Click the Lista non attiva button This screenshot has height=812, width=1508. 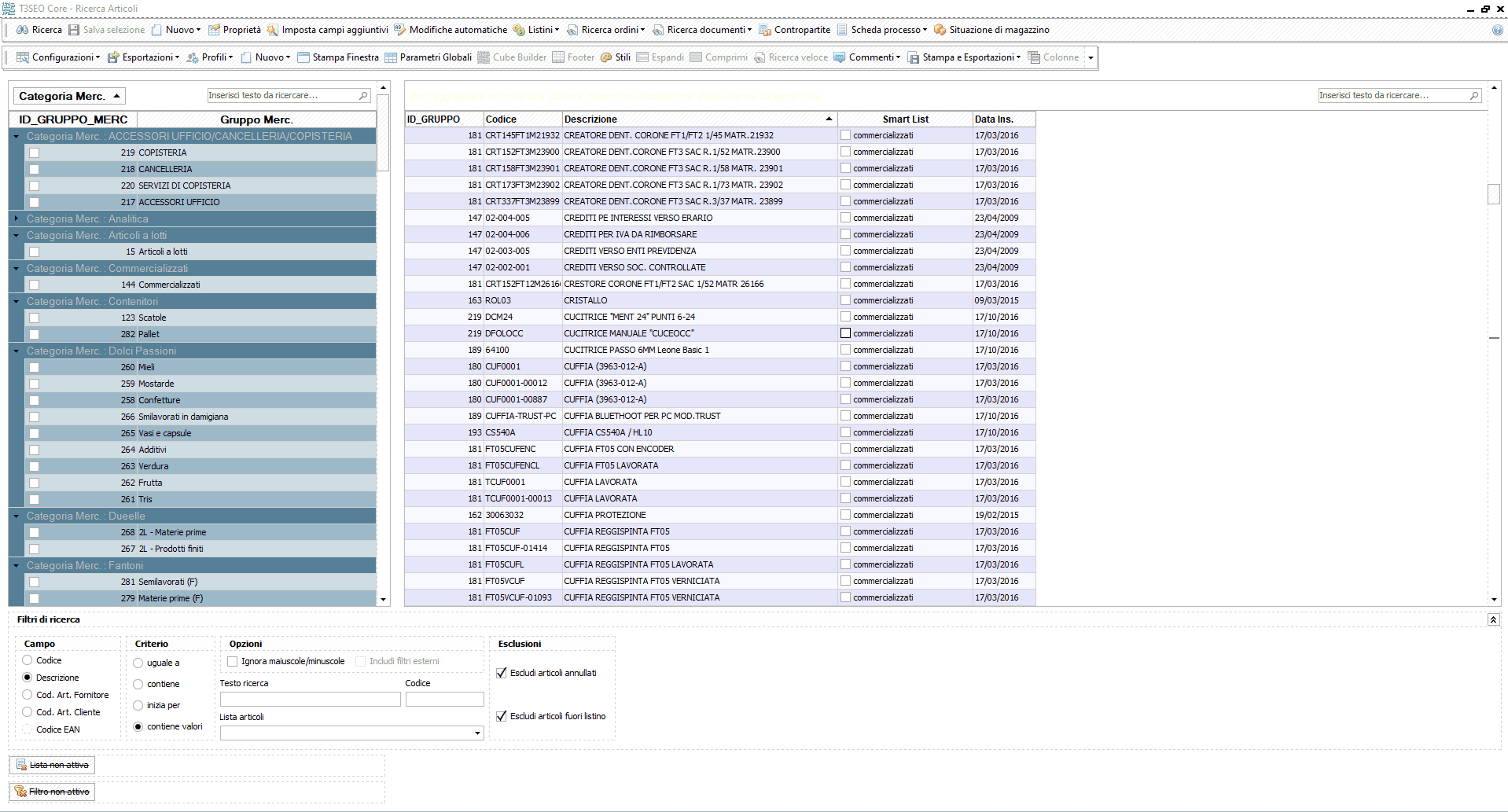pos(53,765)
